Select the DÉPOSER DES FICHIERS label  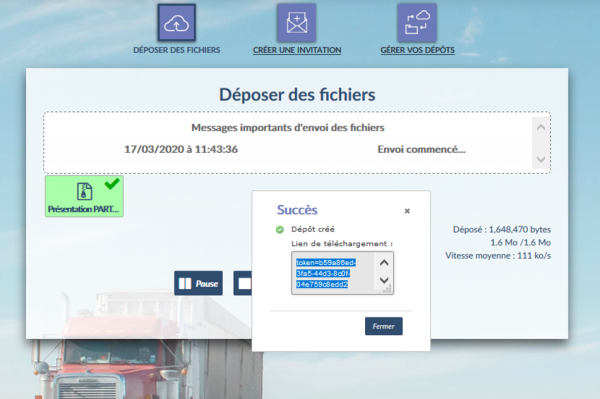pyautogui.click(x=176, y=50)
